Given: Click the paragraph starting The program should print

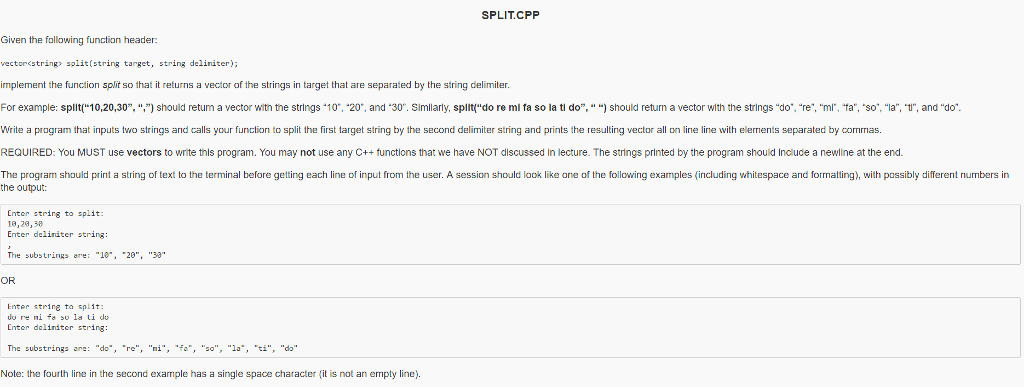Looking at the screenshot, I should coord(505,181).
